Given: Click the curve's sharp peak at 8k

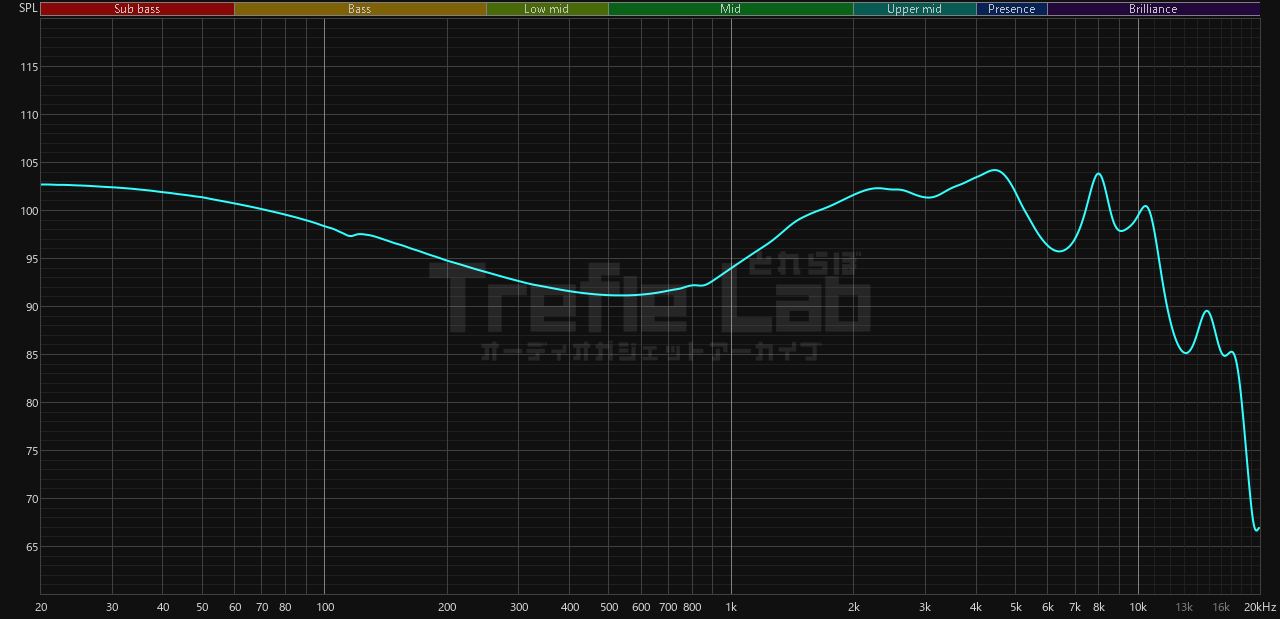Looking at the screenshot, I should 1098,174.
